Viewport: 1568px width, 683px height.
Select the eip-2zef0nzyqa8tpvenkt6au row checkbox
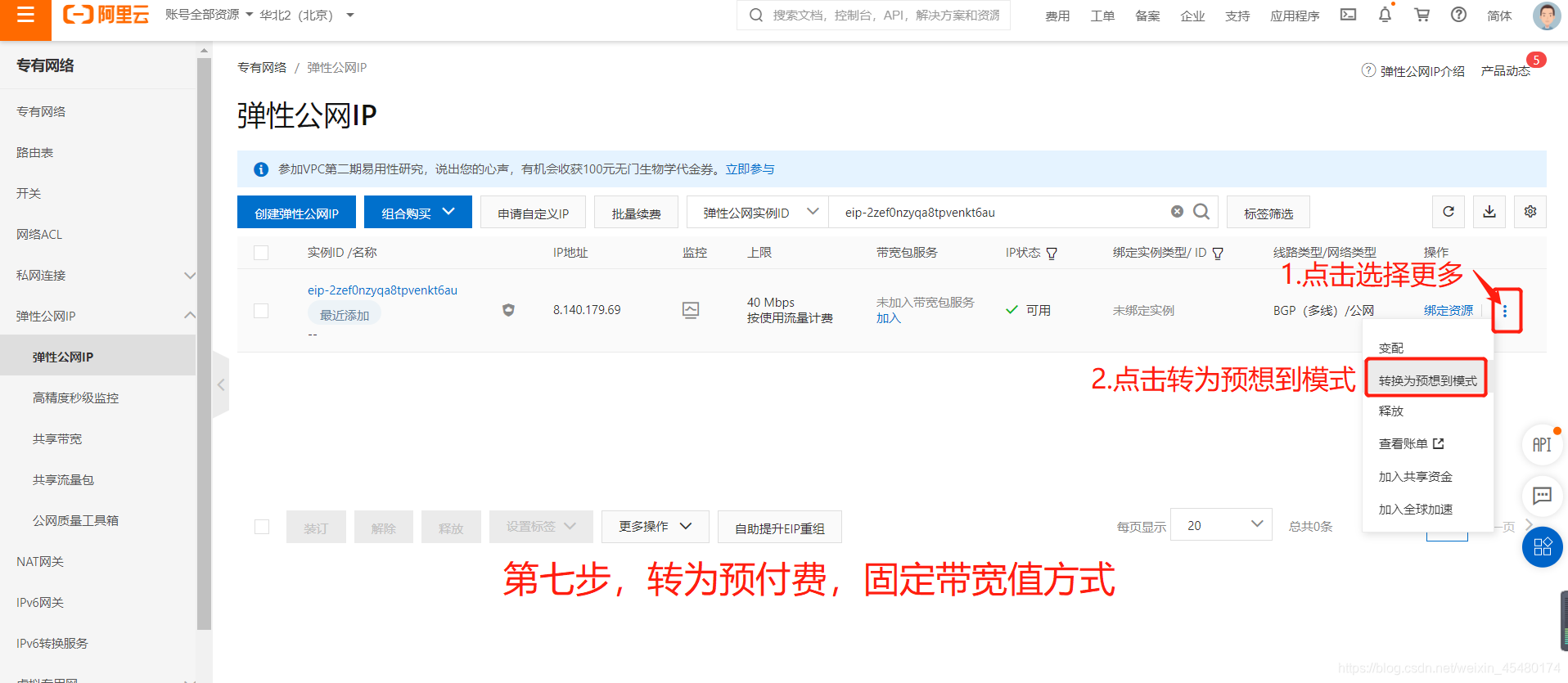pos(261,311)
